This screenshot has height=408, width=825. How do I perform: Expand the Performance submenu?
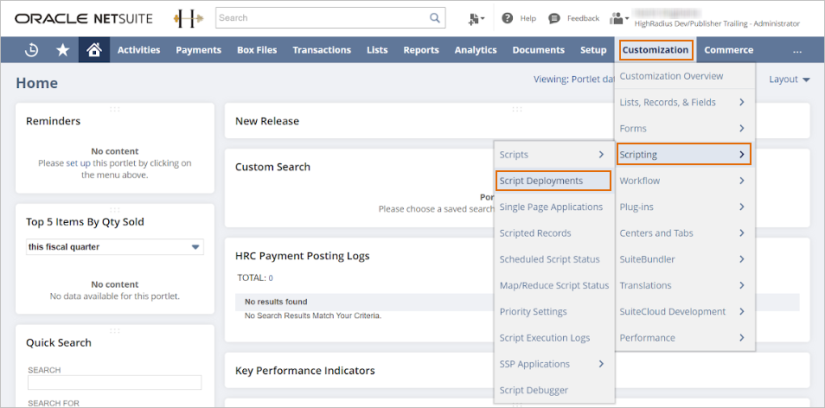[x=685, y=337]
